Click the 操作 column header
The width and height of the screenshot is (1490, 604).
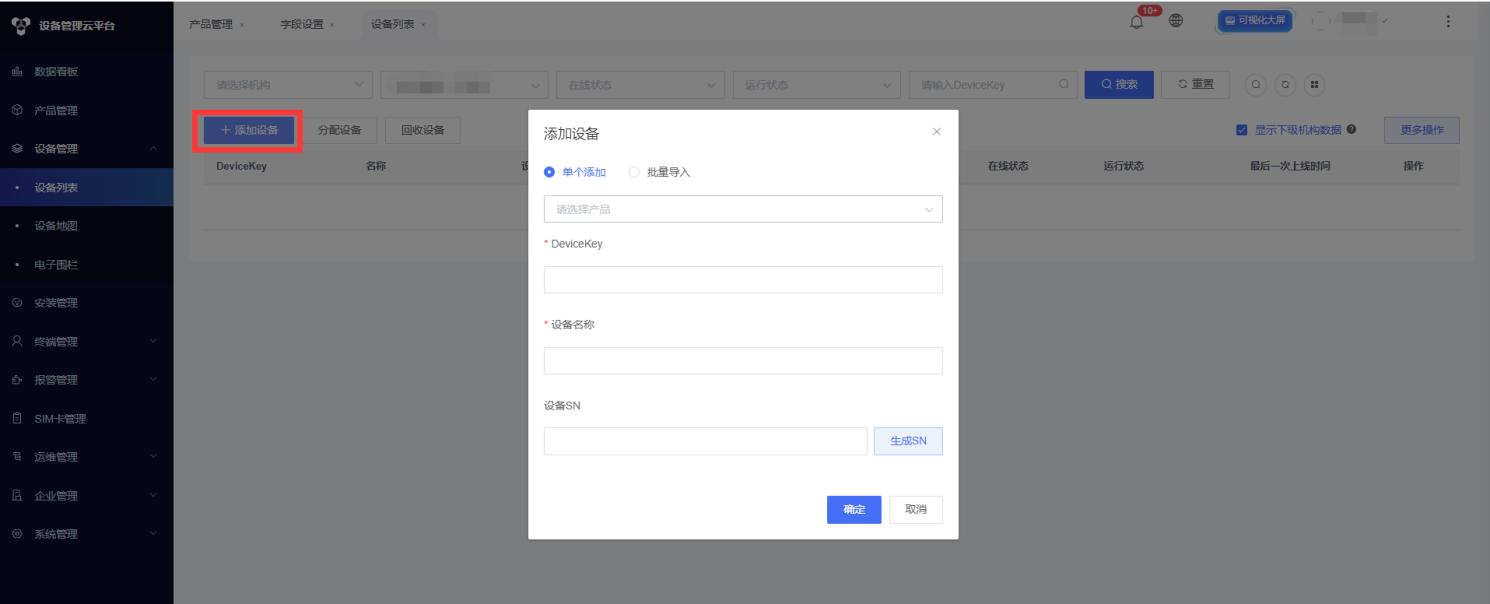click(x=1413, y=166)
